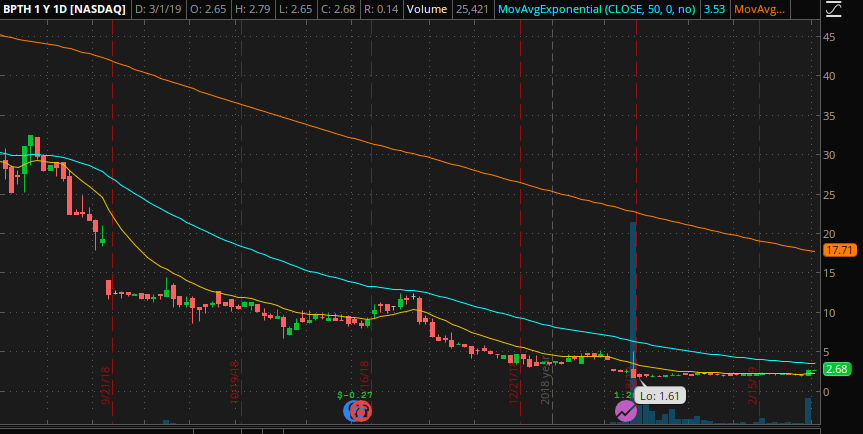863x434 pixels.
Task: Select the MovAvgExponential (CLOSE, 50, 0, no) study label
Action: 596,9
